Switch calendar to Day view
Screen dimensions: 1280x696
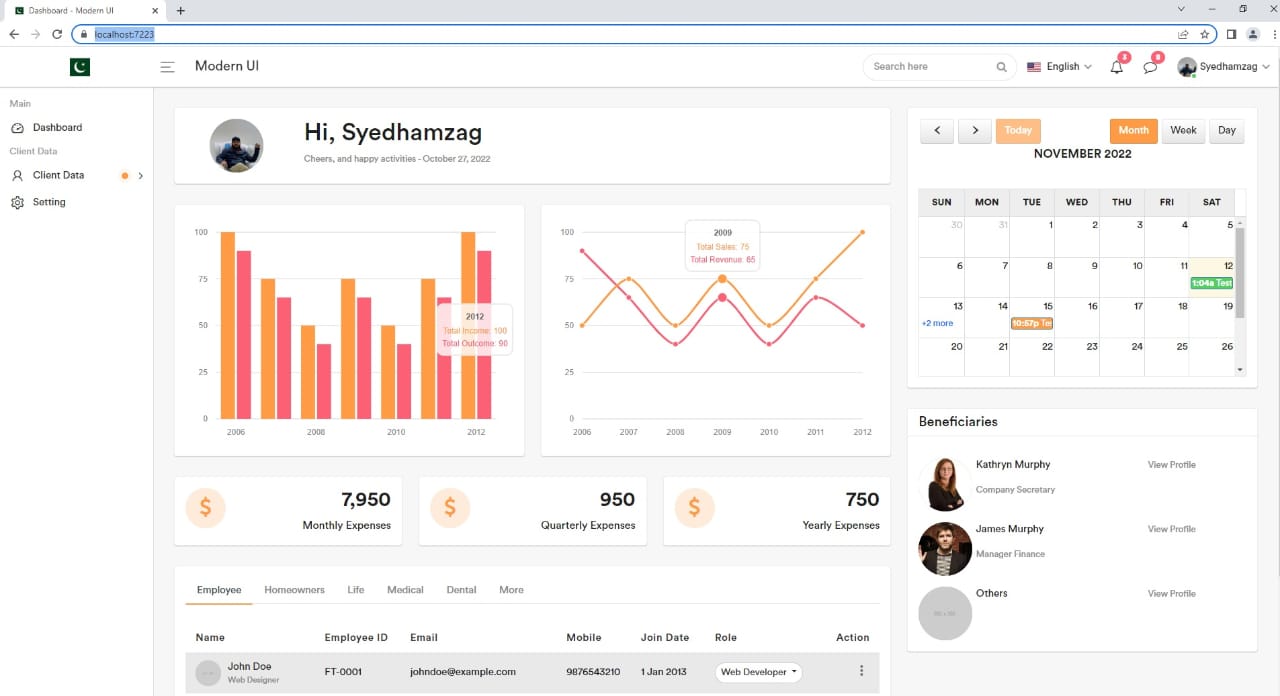(x=1226, y=130)
